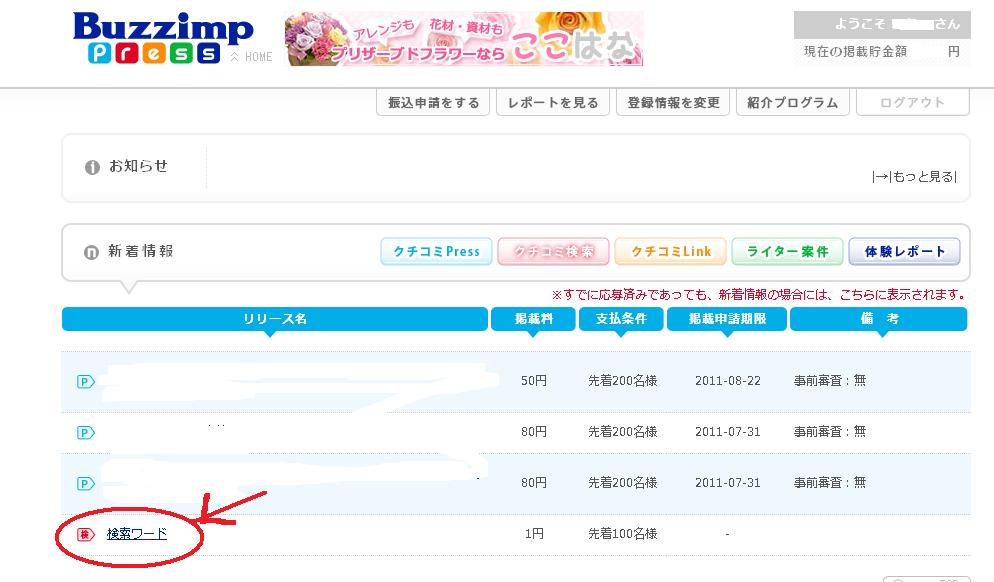Select the 体験レポート tab
This screenshot has width=994, height=582.
pyautogui.click(x=904, y=252)
